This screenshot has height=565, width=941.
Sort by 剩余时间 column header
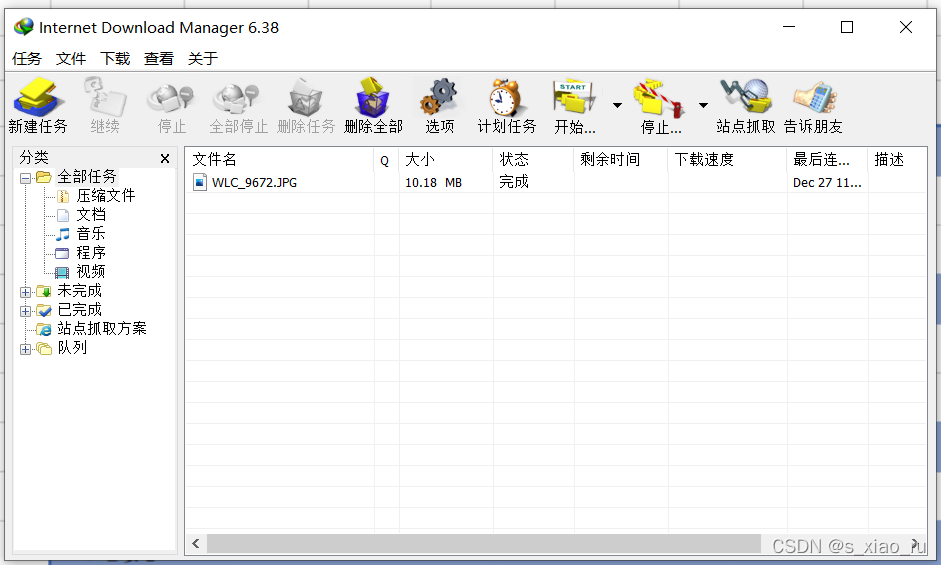pyautogui.click(x=621, y=160)
